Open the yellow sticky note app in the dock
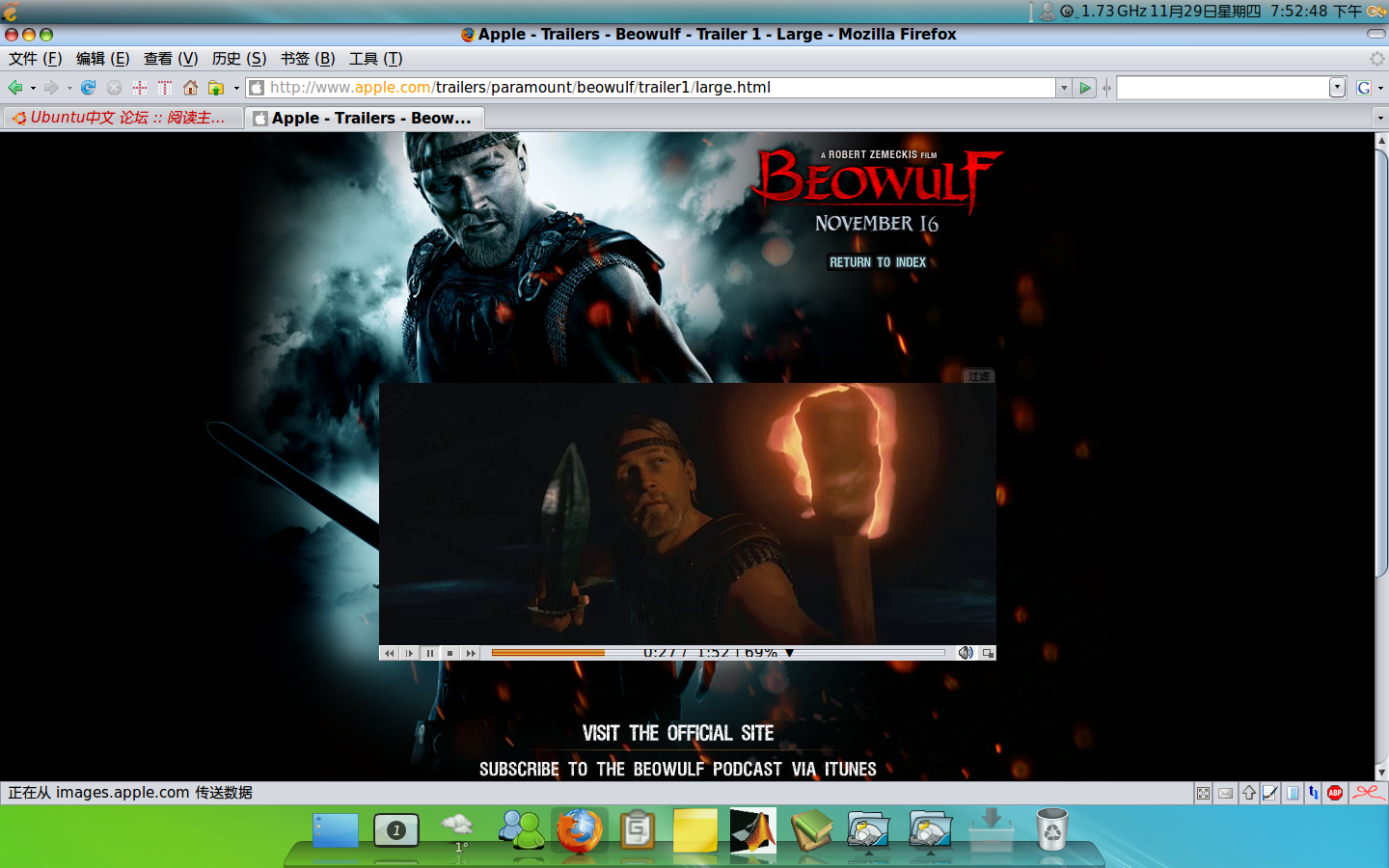 (694, 831)
